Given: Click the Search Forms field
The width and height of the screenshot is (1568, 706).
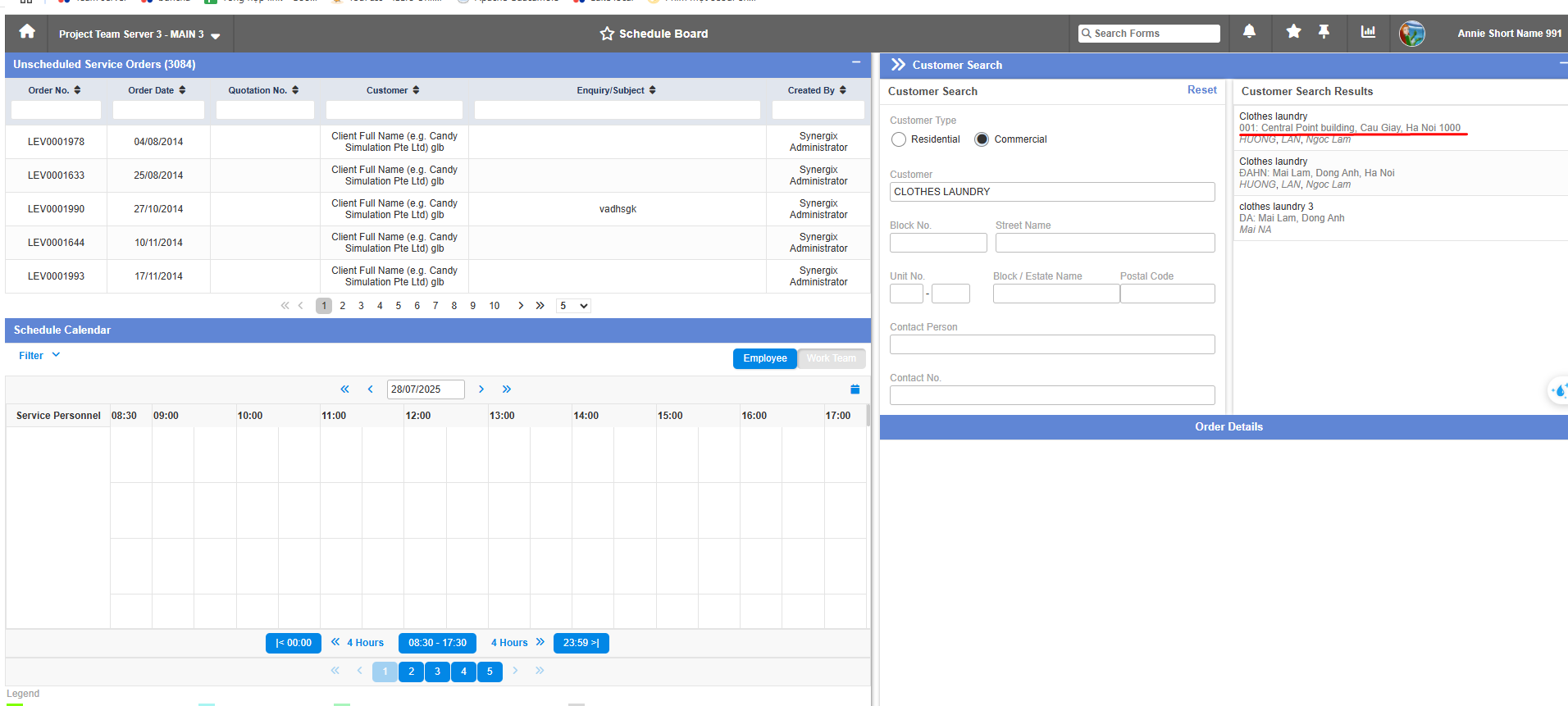Looking at the screenshot, I should pos(1149,34).
